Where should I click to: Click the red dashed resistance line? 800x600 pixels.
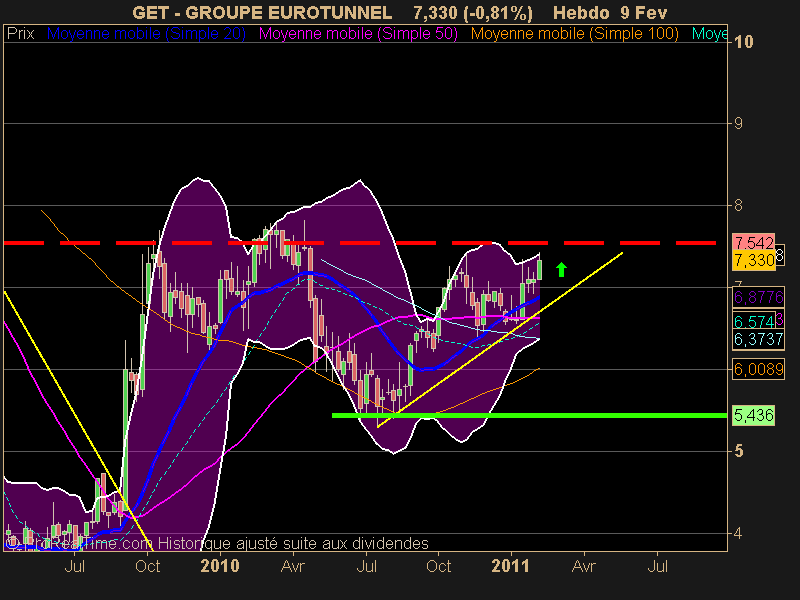(x=360, y=243)
